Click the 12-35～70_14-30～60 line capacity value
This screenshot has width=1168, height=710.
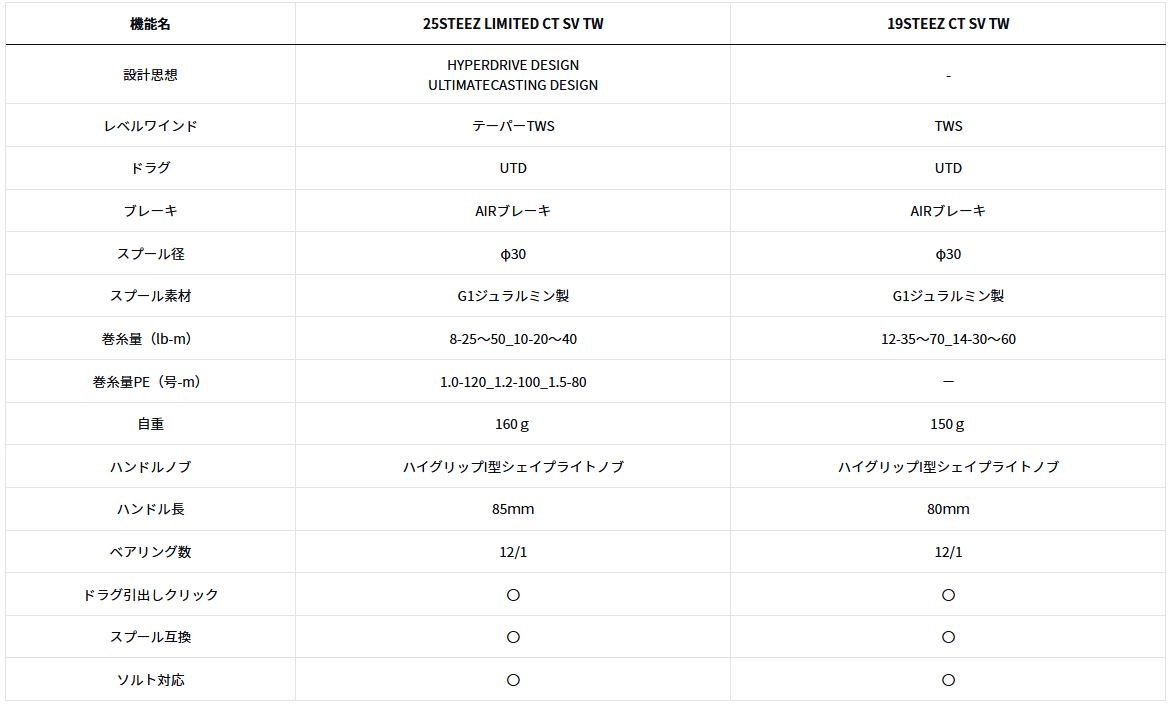click(948, 339)
